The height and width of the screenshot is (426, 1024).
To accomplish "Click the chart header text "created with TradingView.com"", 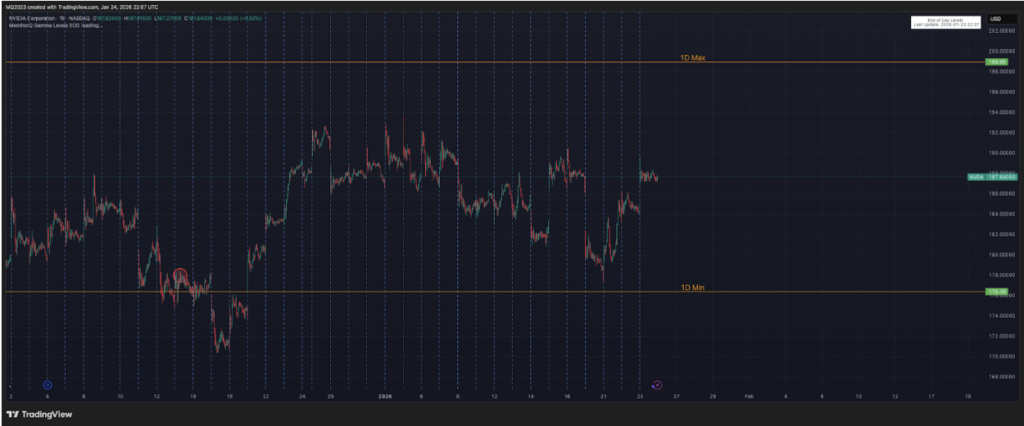I will click(61, 7).
